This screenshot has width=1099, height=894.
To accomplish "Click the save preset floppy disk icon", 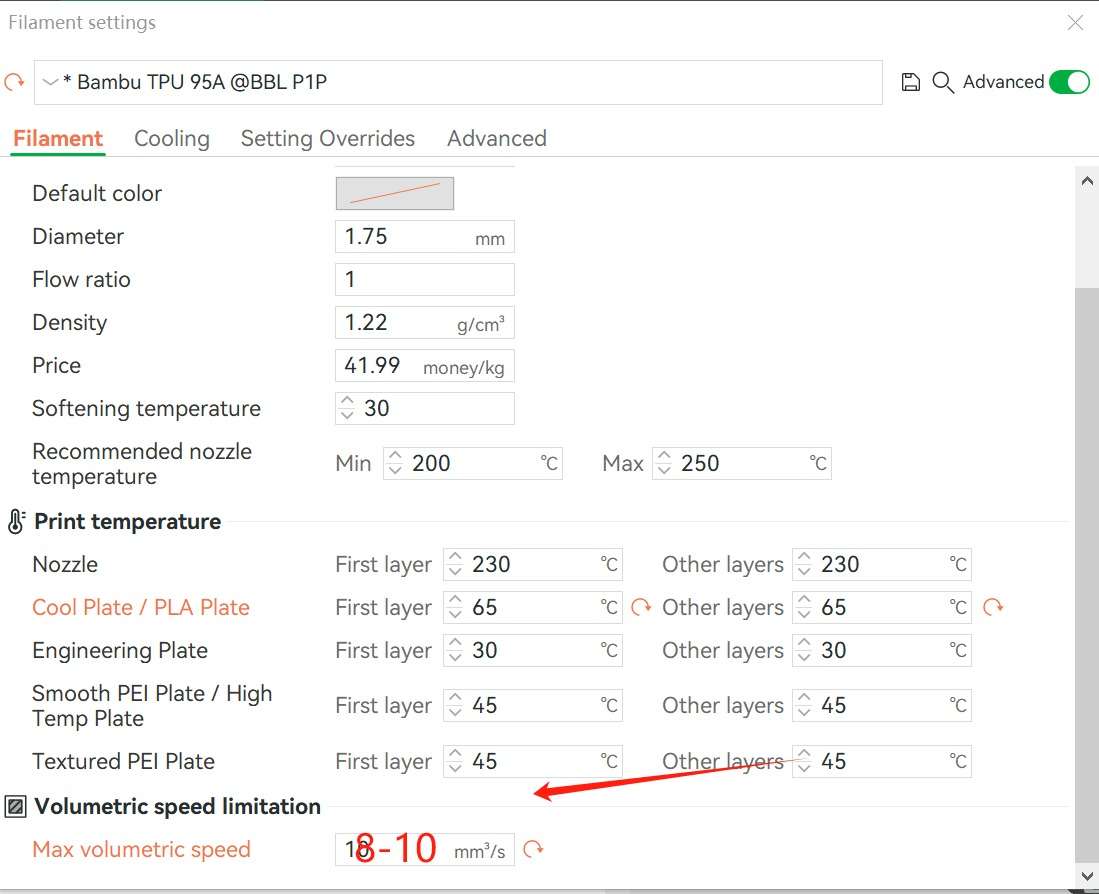I will click(910, 83).
